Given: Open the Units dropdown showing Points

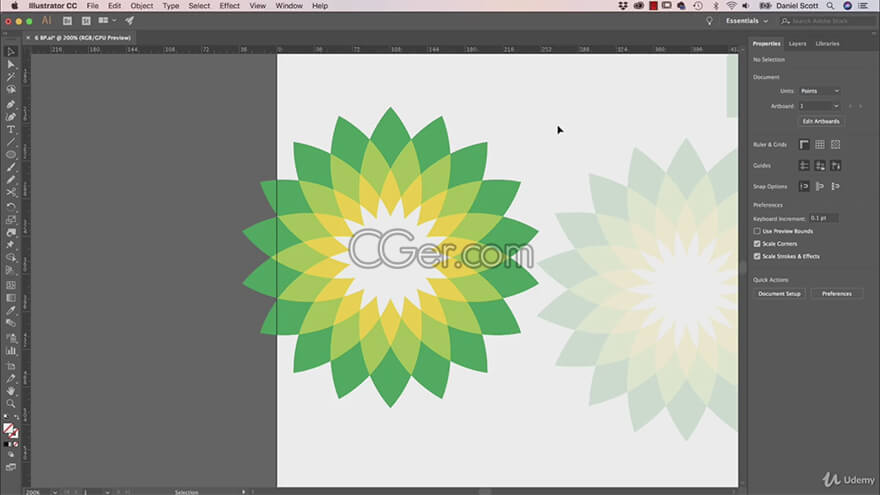Looking at the screenshot, I should [819, 91].
